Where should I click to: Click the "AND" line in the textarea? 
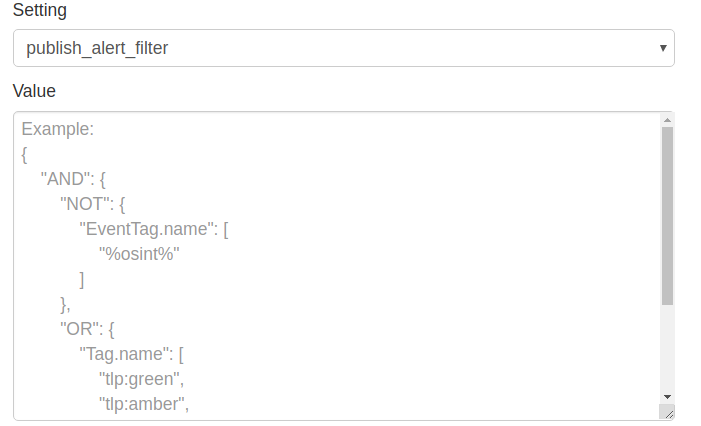pyautogui.click(x=73, y=179)
